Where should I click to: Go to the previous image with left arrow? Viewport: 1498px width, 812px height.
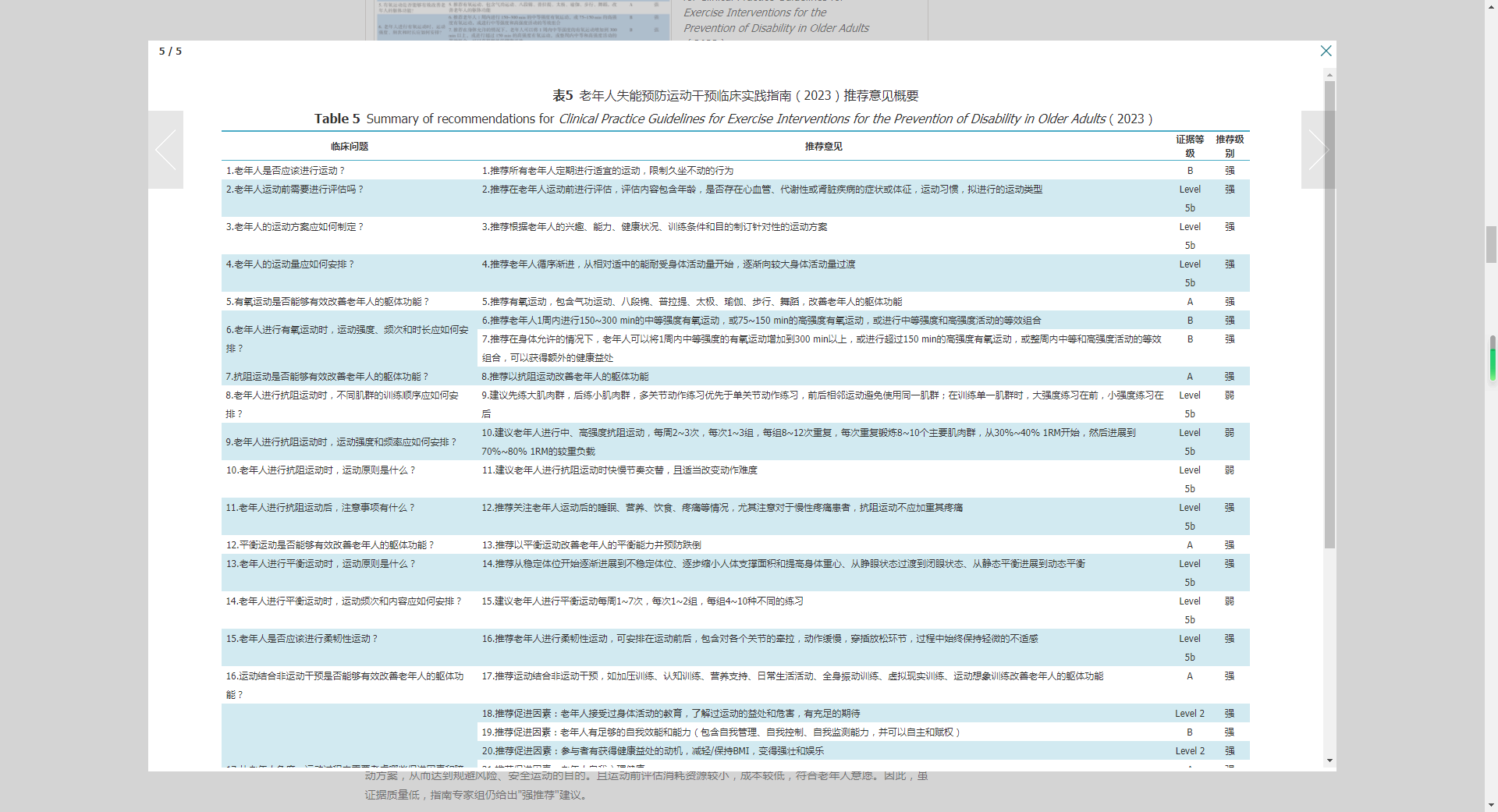(165, 150)
